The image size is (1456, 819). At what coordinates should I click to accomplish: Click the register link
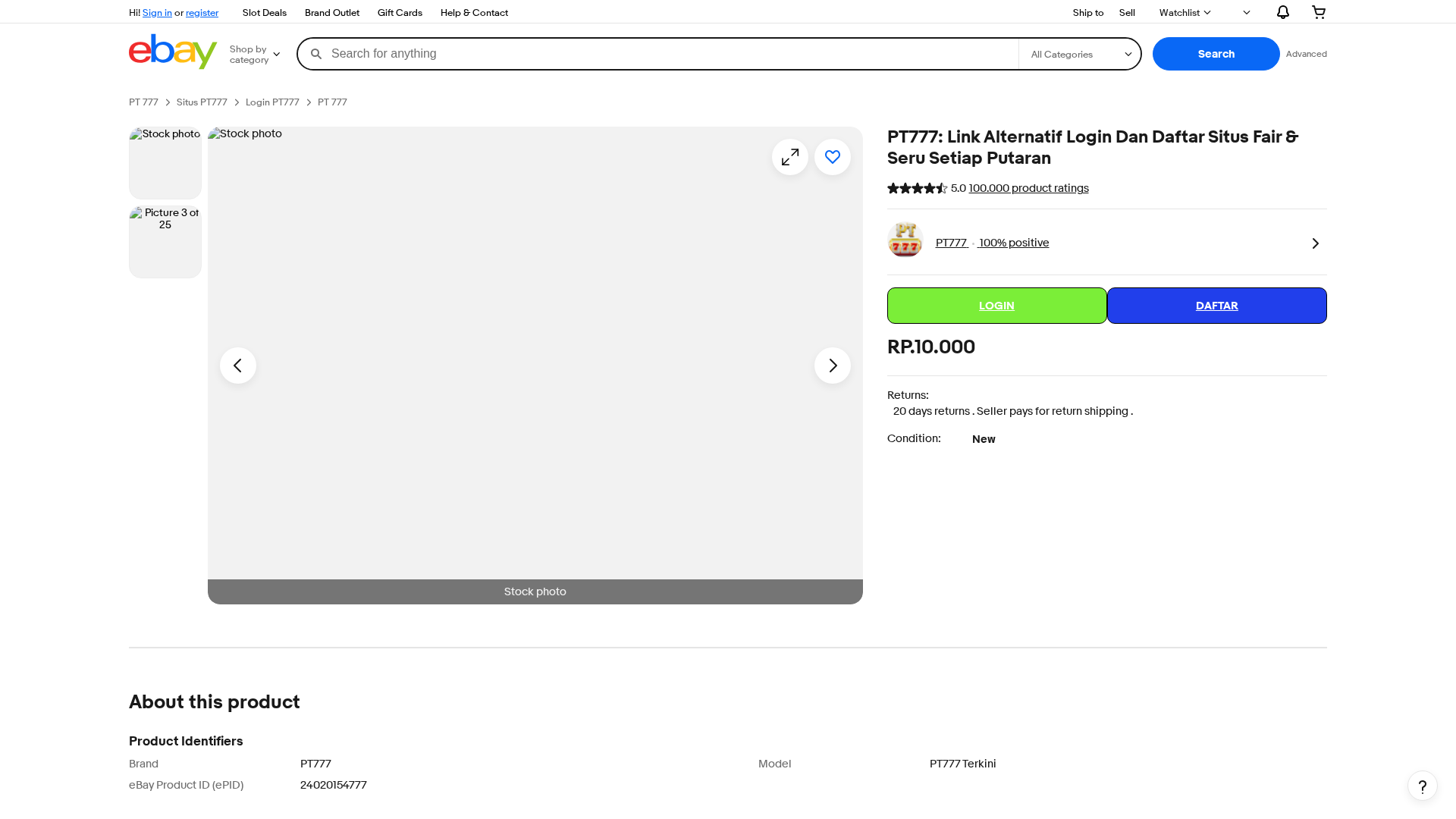202,13
